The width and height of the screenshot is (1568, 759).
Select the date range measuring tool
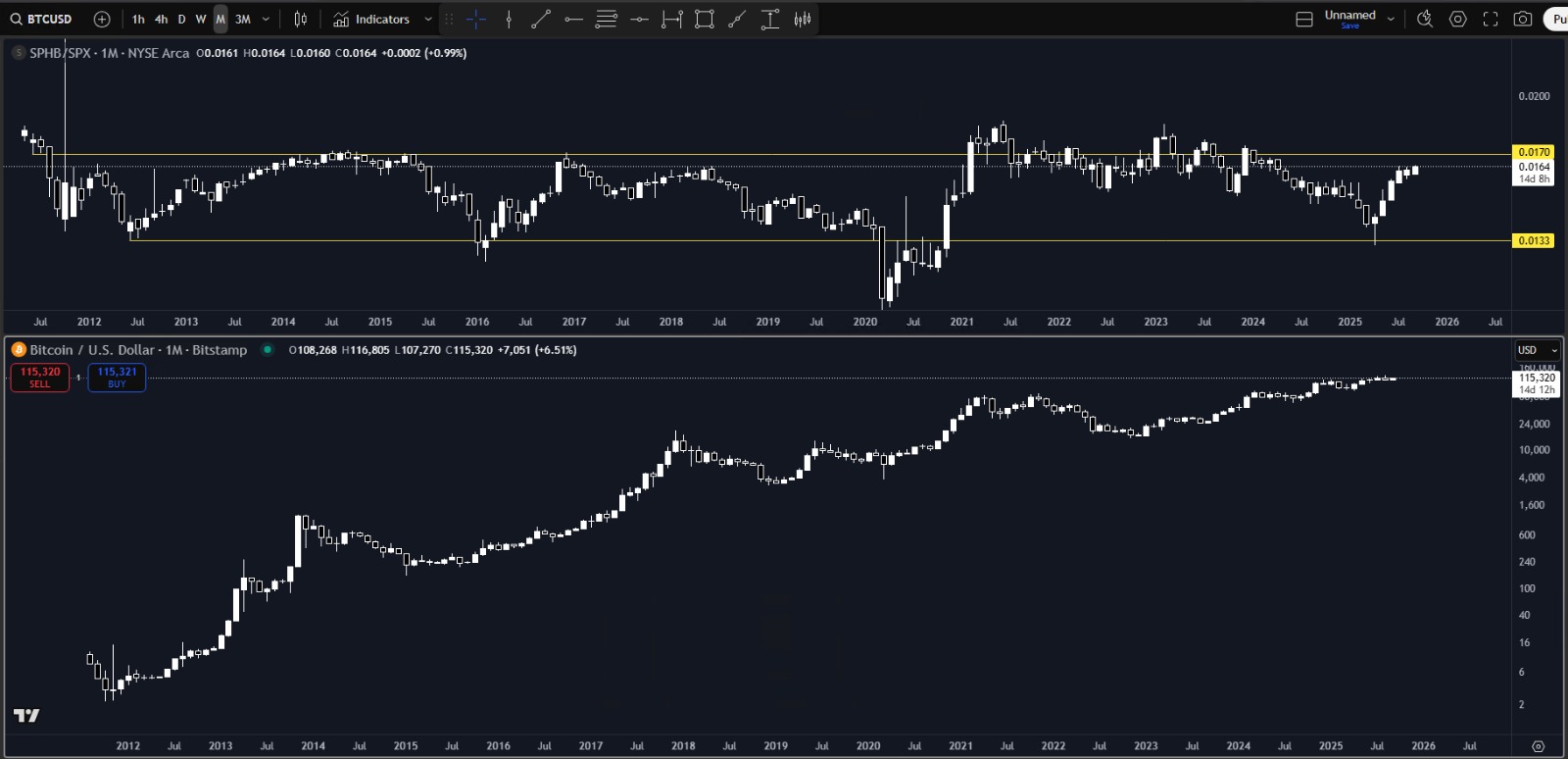(671, 19)
